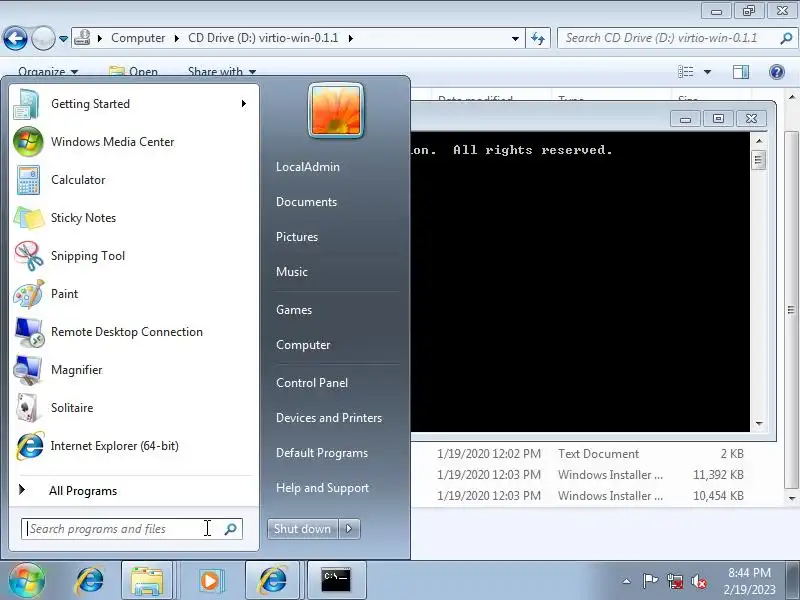
Task: Click Command Prompt scrollbar up arrow
Action: coord(759,140)
